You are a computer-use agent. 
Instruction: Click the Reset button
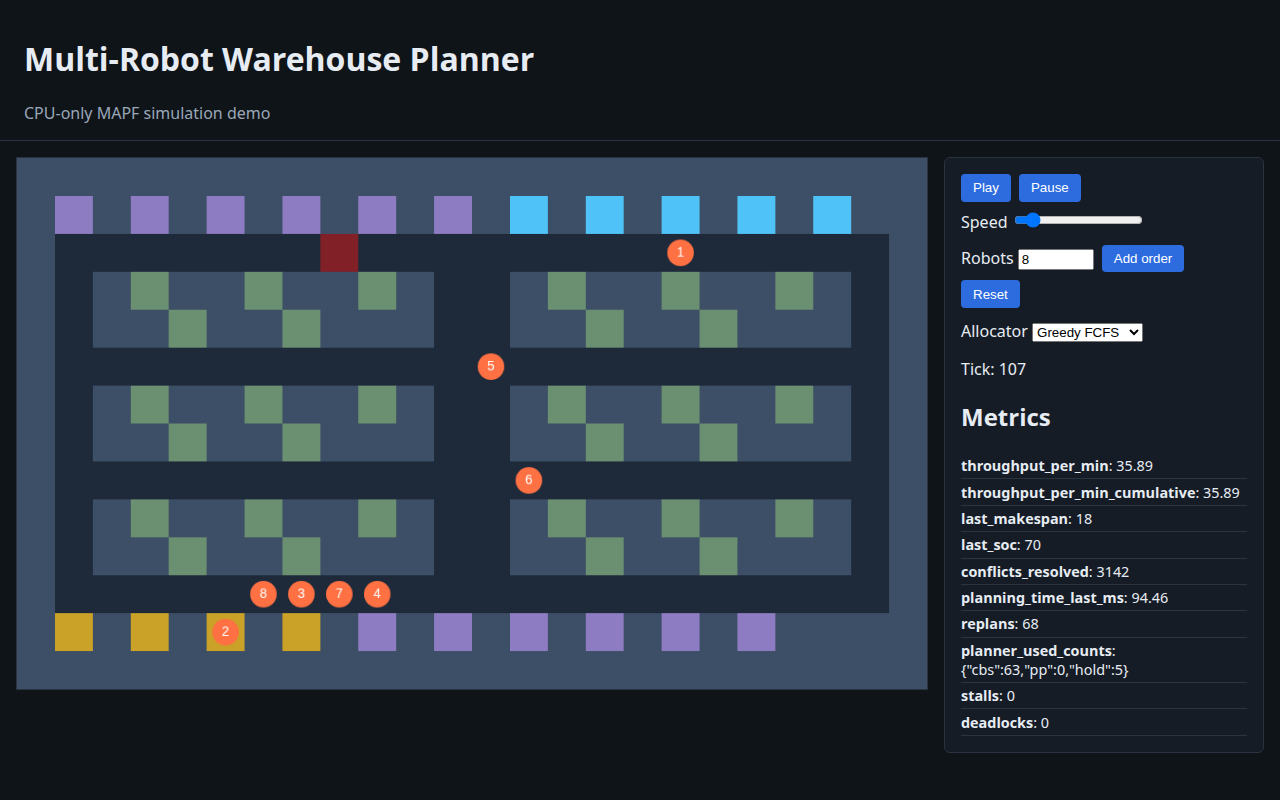990,294
